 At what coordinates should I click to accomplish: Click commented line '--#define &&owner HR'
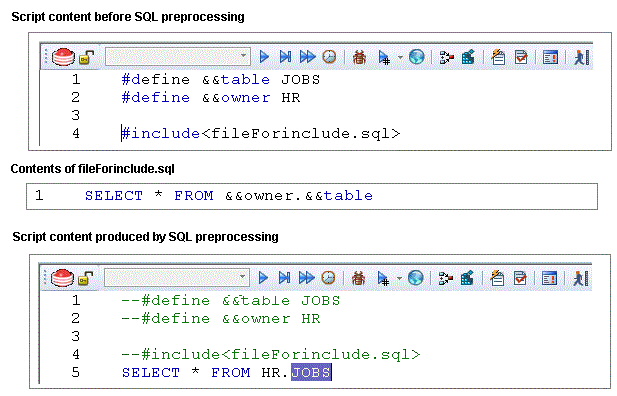(x=221, y=319)
